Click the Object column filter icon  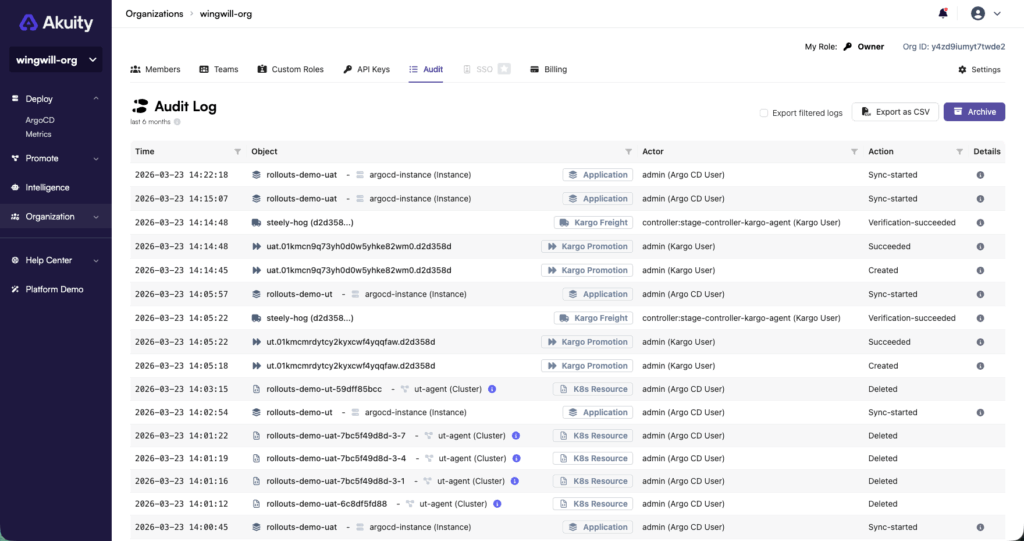tap(628, 152)
